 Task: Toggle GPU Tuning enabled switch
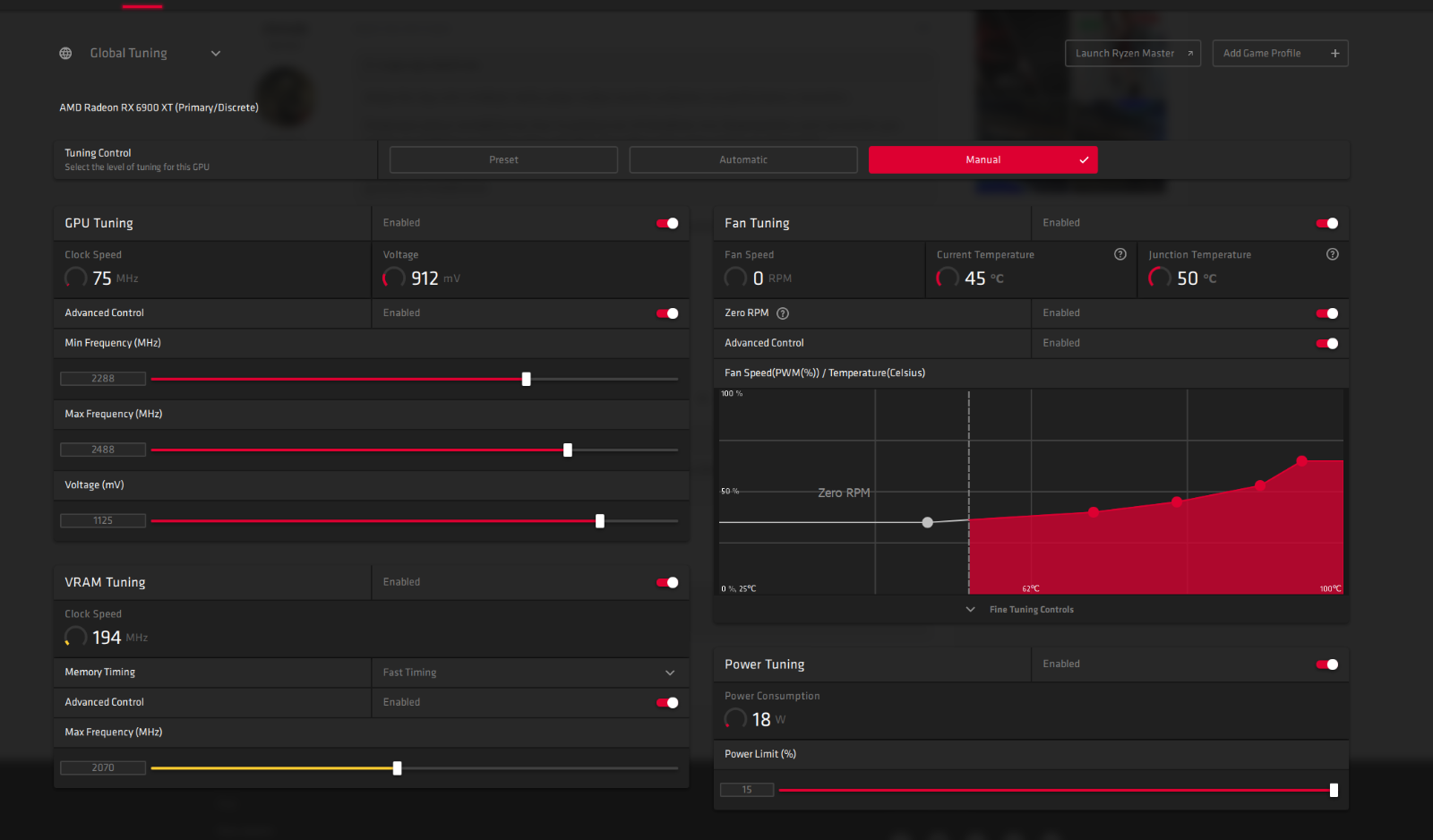coord(667,223)
